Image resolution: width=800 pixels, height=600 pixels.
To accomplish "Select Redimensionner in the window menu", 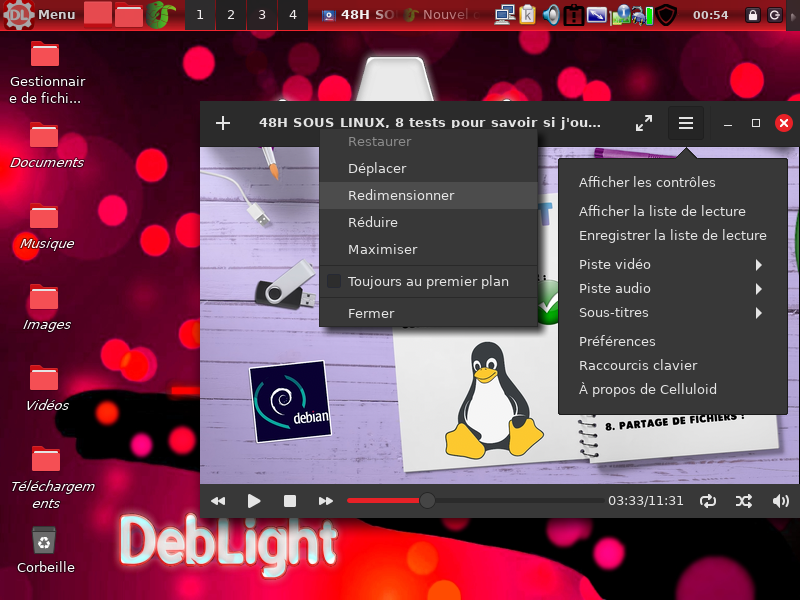I will 401,196.
